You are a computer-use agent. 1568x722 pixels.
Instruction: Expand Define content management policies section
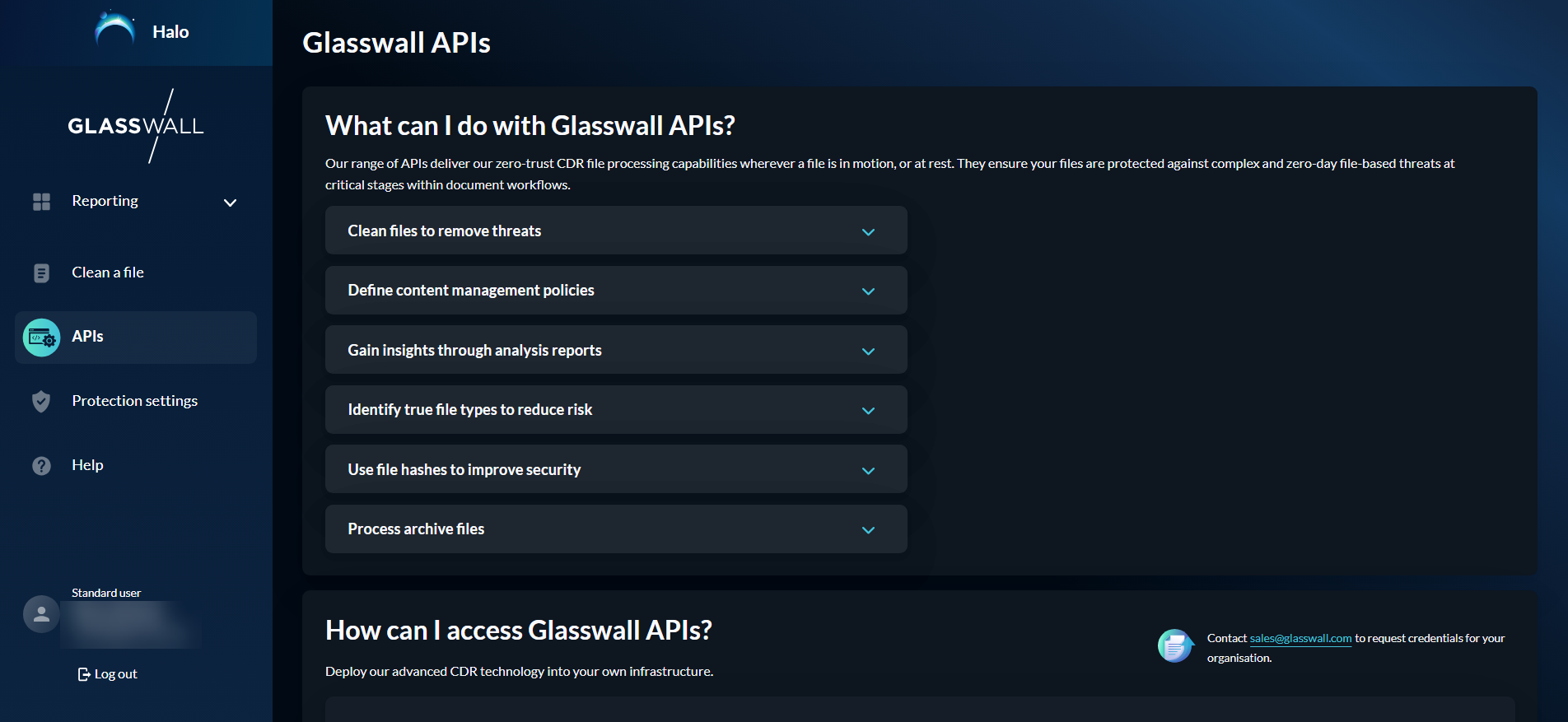(868, 291)
